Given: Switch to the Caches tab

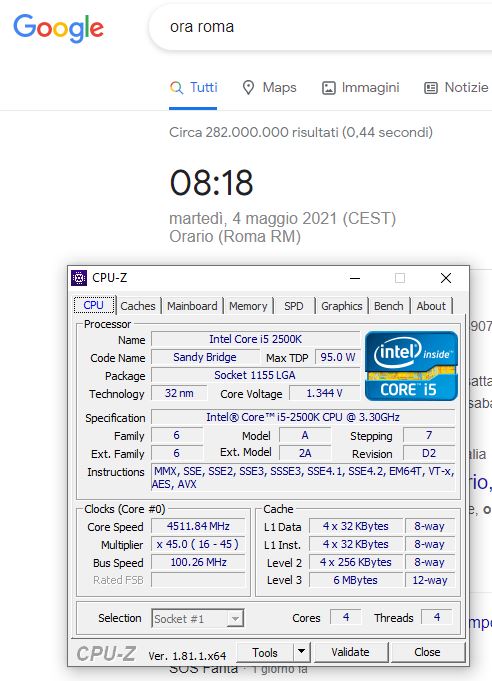Looking at the screenshot, I should (x=138, y=306).
